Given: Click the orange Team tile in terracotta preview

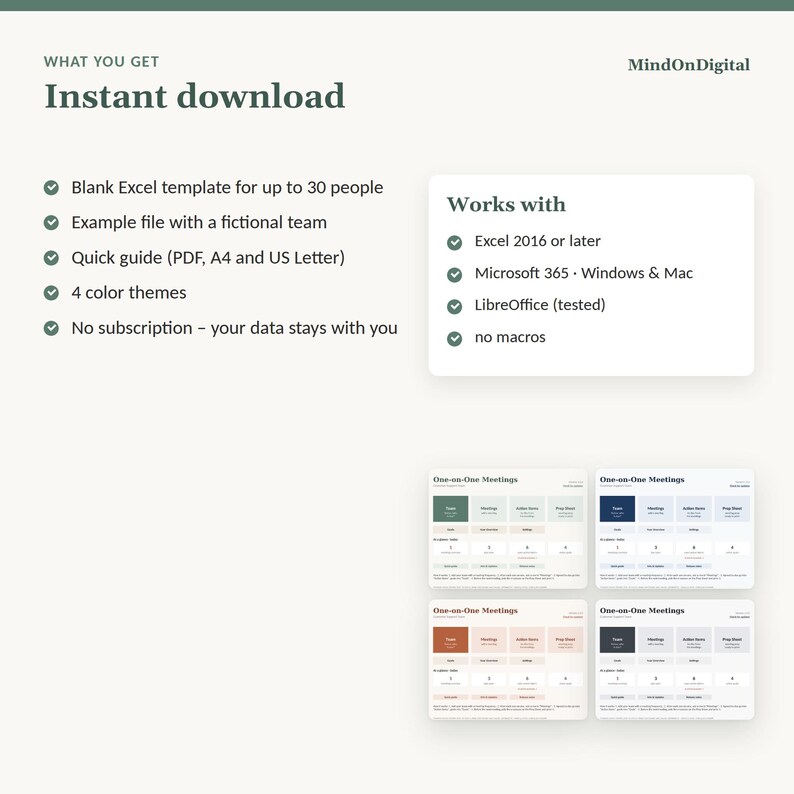Looking at the screenshot, I should [x=451, y=640].
